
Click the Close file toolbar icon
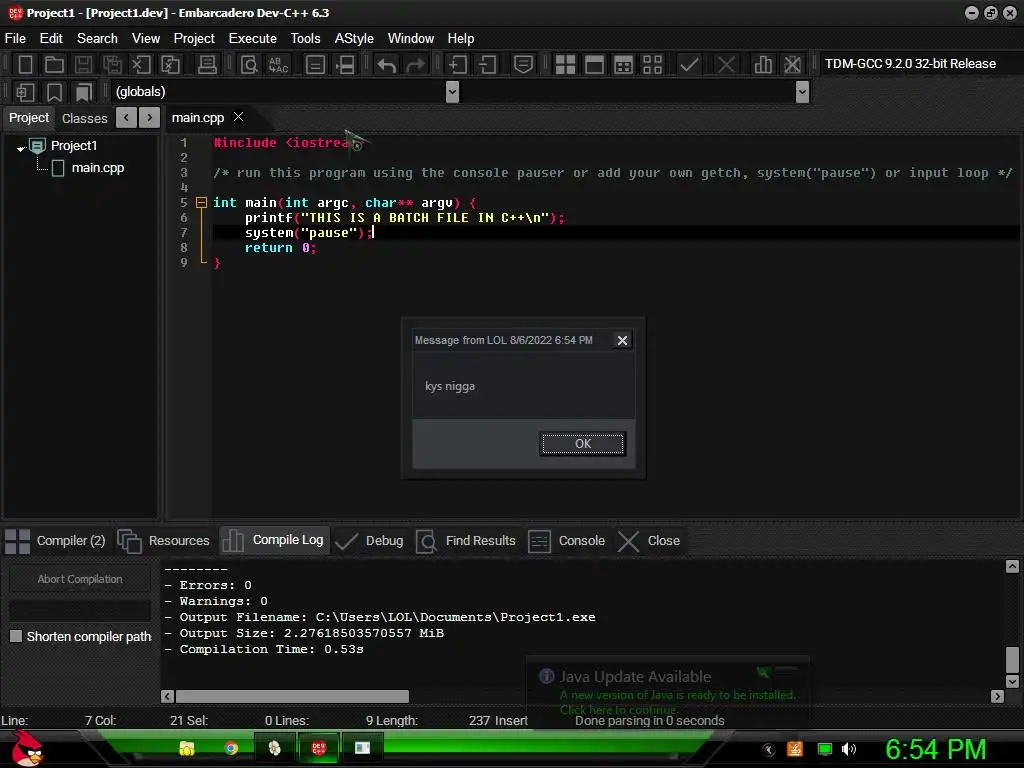tap(141, 64)
